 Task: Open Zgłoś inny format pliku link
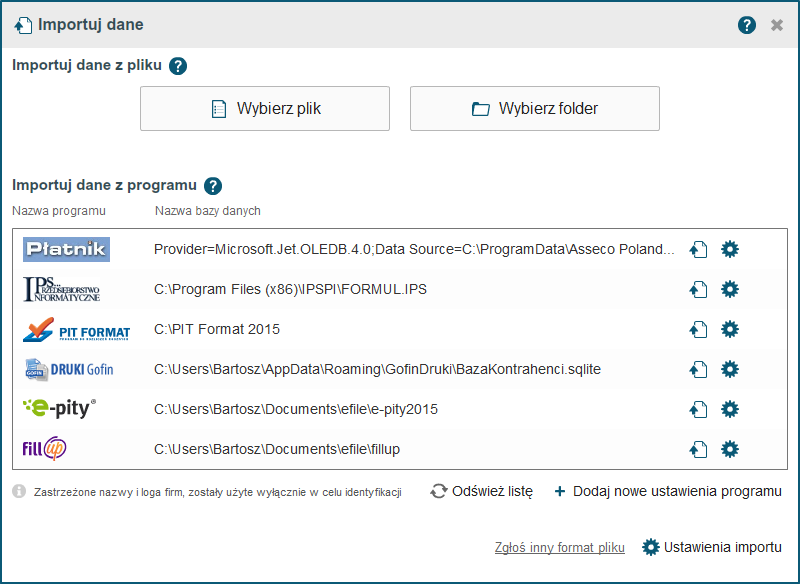click(560, 547)
